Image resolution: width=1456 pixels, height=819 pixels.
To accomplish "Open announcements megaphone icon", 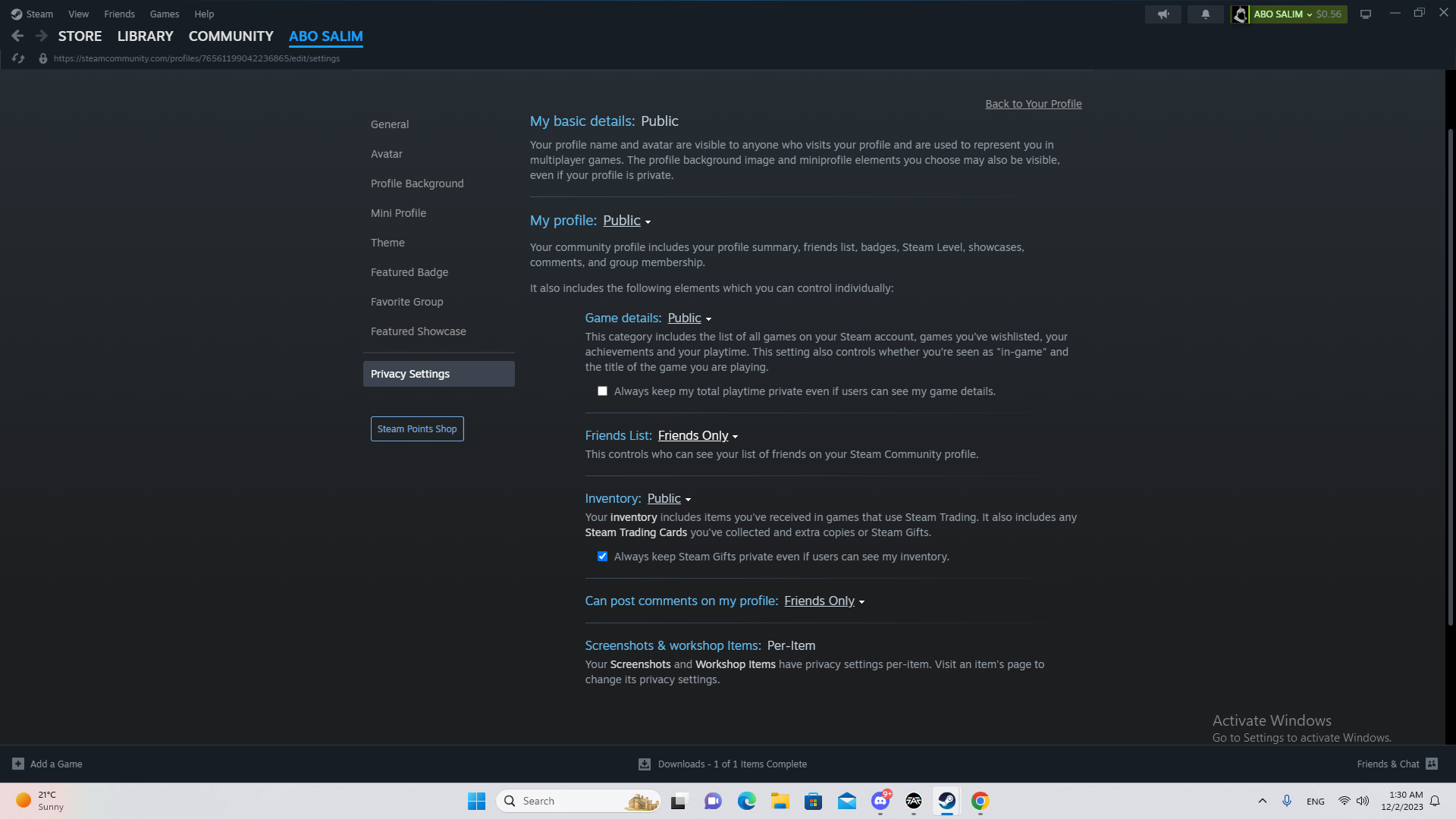I will tap(1163, 14).
